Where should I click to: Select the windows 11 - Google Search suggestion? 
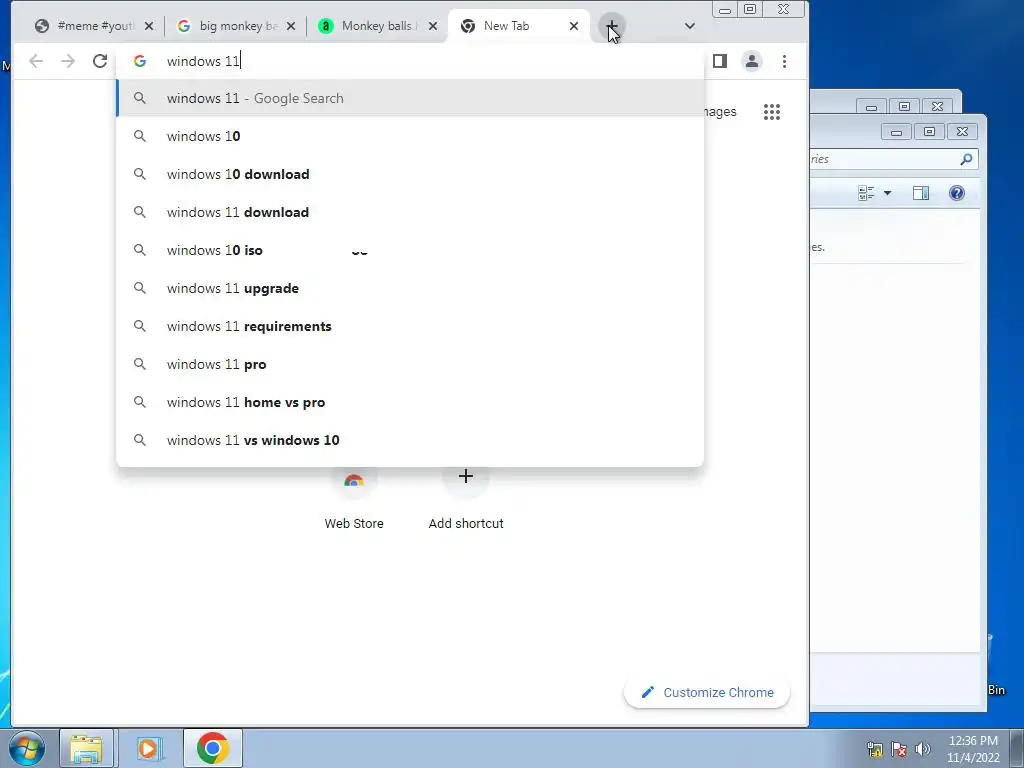coord(410,98)
